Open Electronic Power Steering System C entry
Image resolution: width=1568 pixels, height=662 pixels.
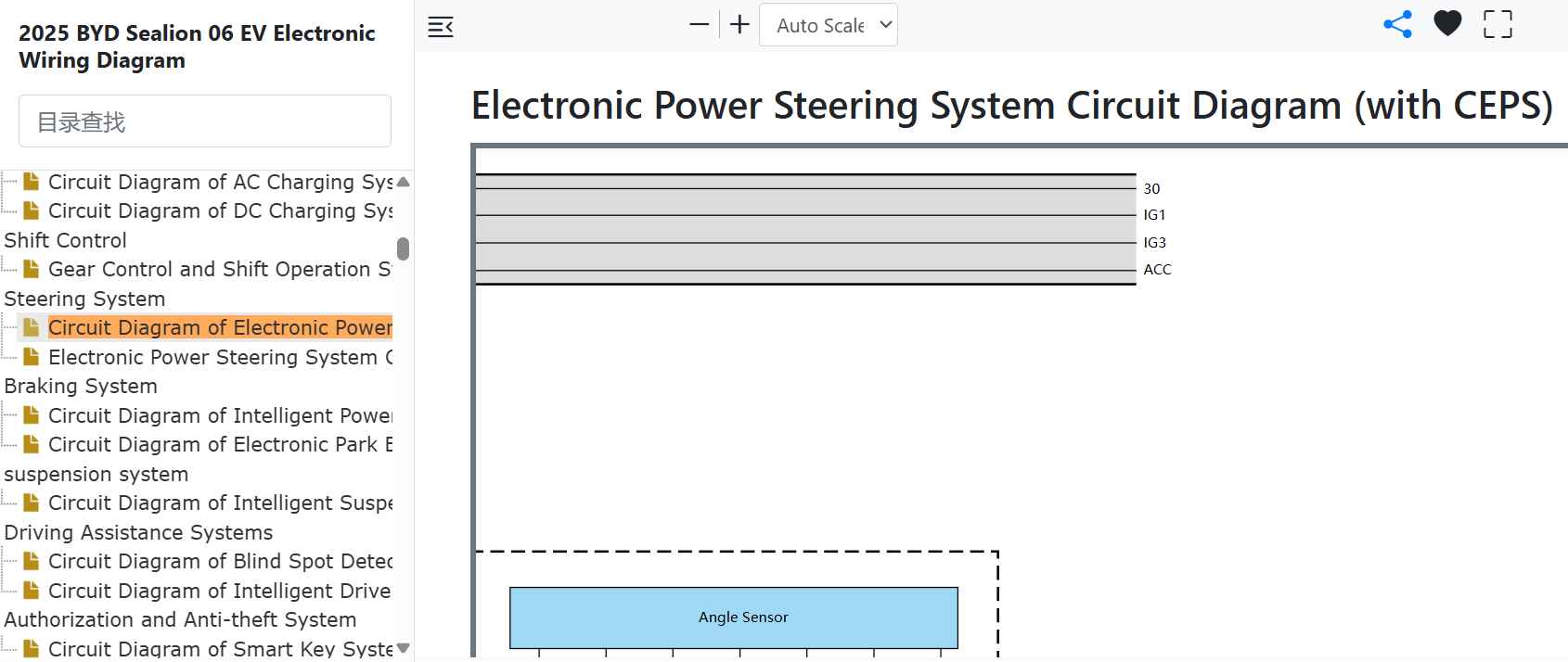point(221,357)
